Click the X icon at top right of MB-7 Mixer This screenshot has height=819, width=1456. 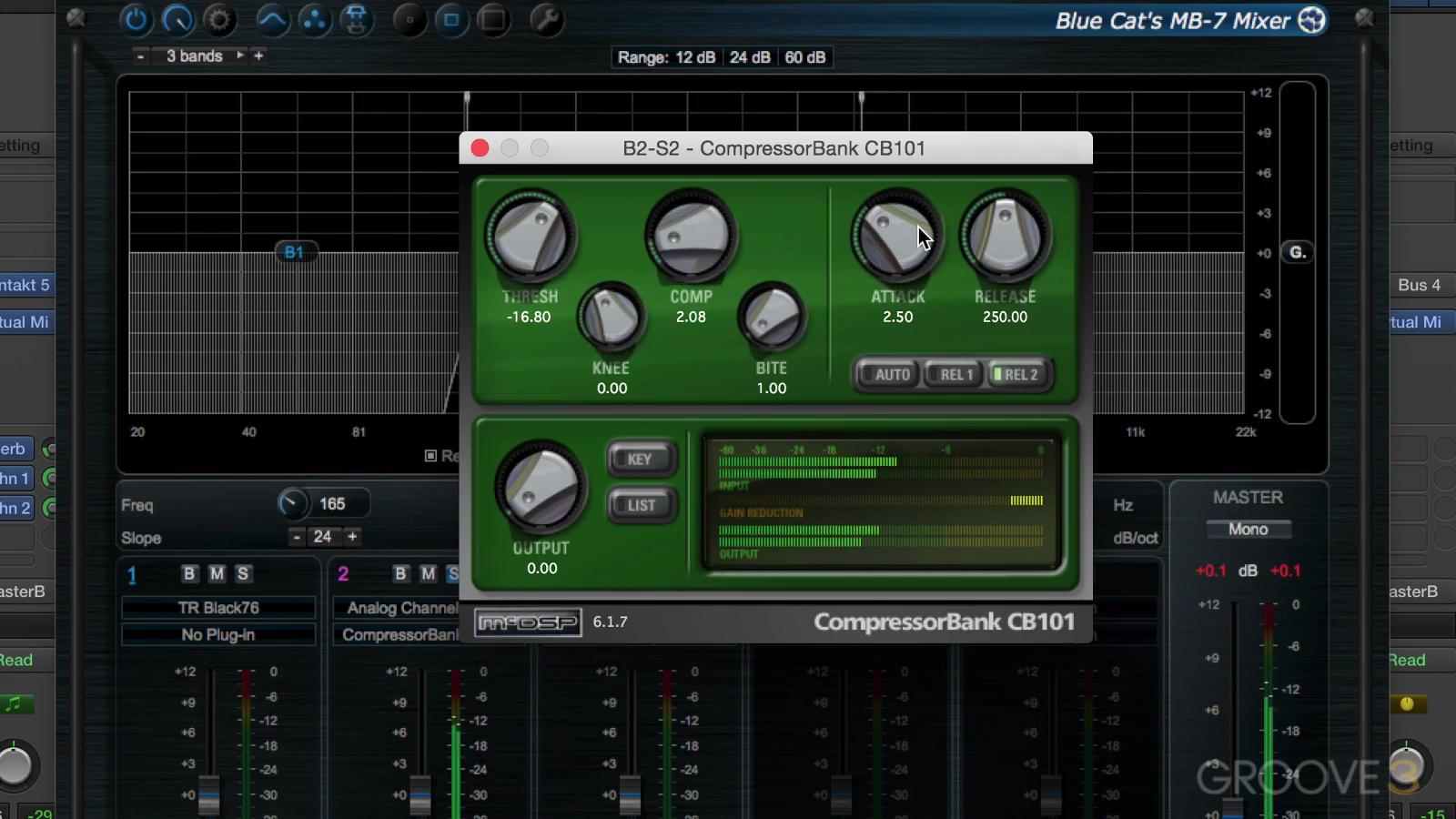(1363, 17)
